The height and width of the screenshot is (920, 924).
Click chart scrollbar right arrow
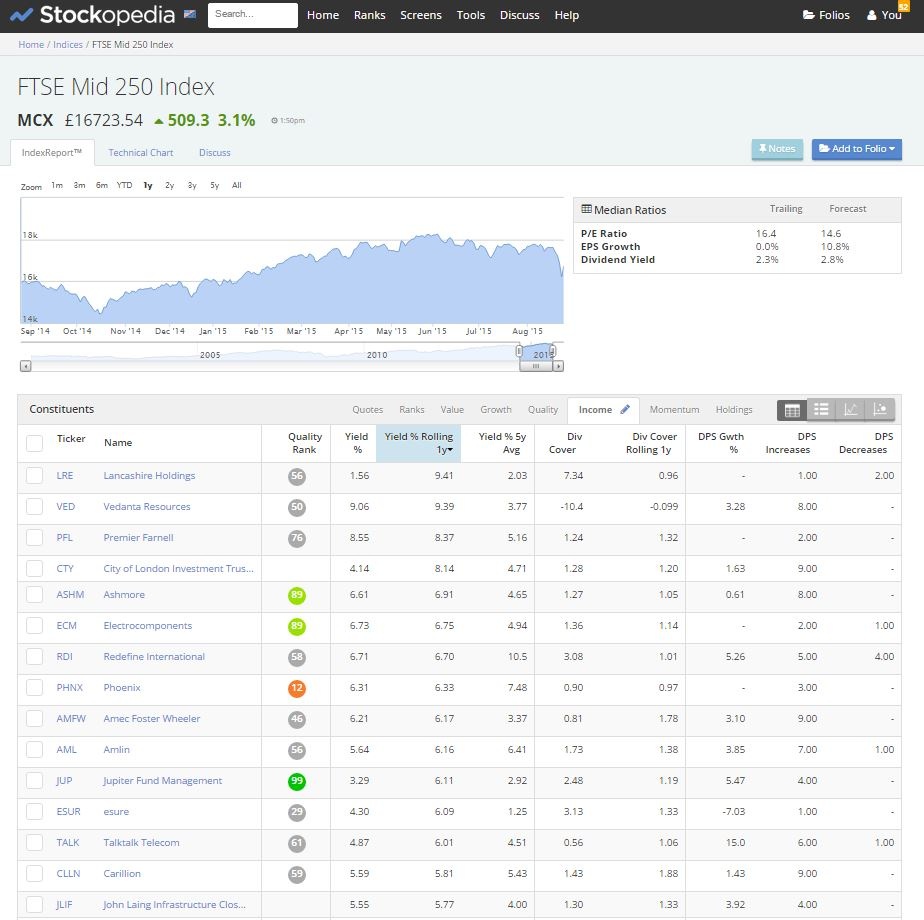click(559, 366)
